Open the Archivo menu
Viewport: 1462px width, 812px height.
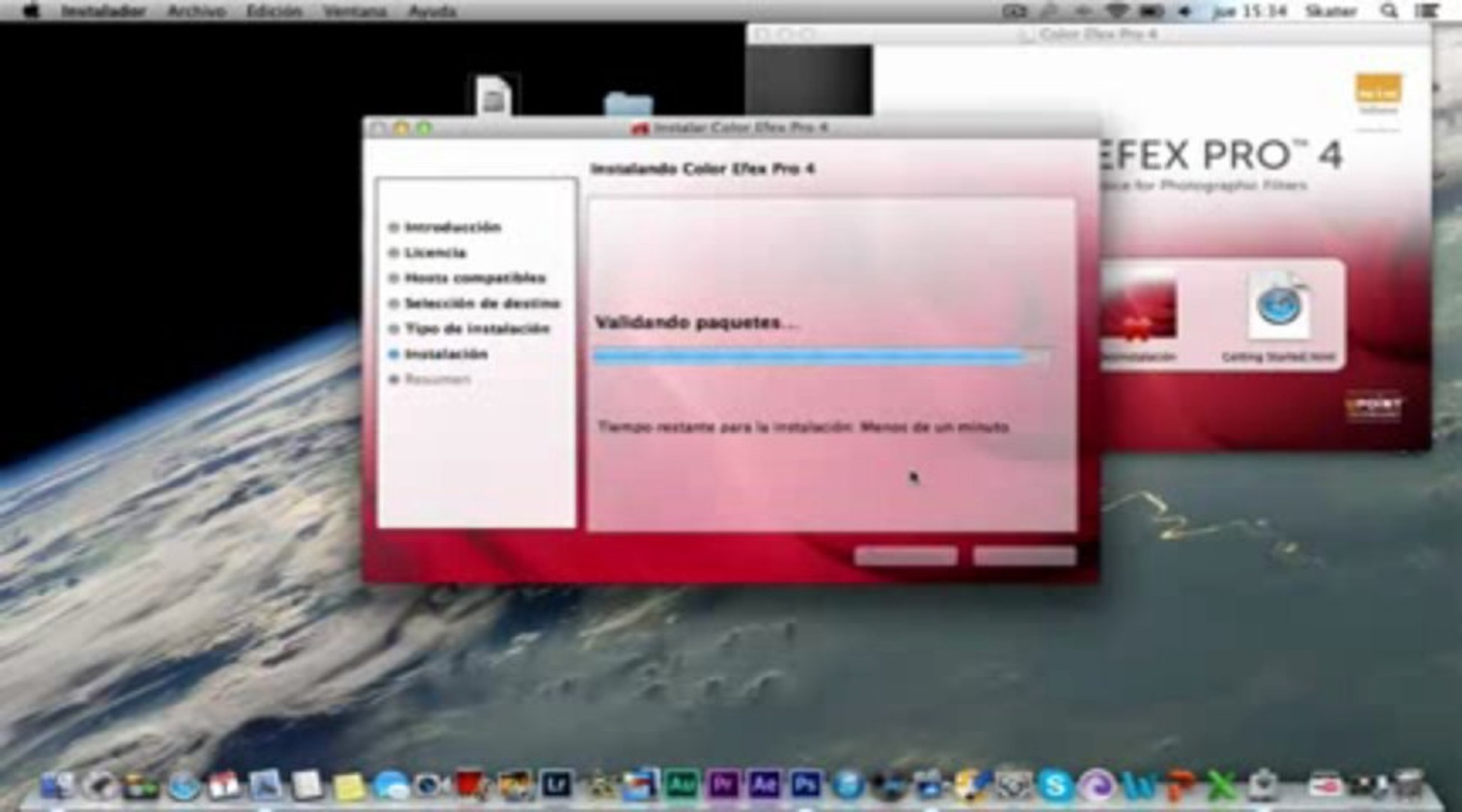[196, 11]
